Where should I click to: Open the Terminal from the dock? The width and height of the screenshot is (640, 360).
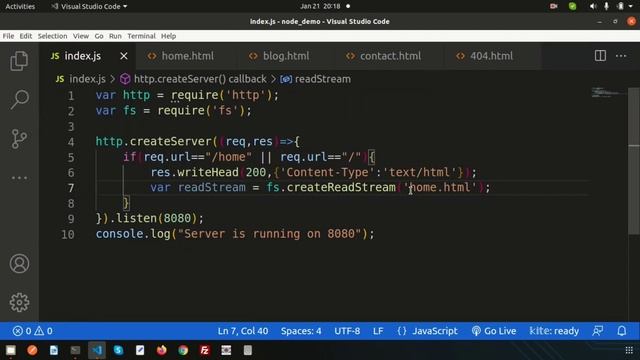click(x=75, y=350)
